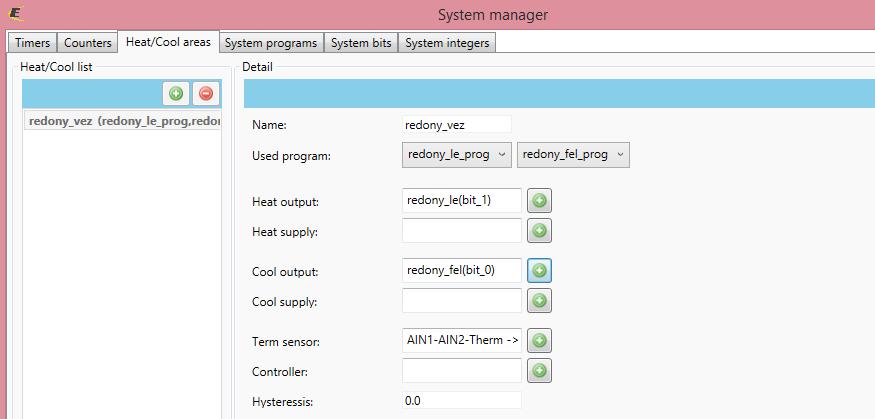Click the Cool output field redony_fel(bit_0)

[x=461, y=271]
